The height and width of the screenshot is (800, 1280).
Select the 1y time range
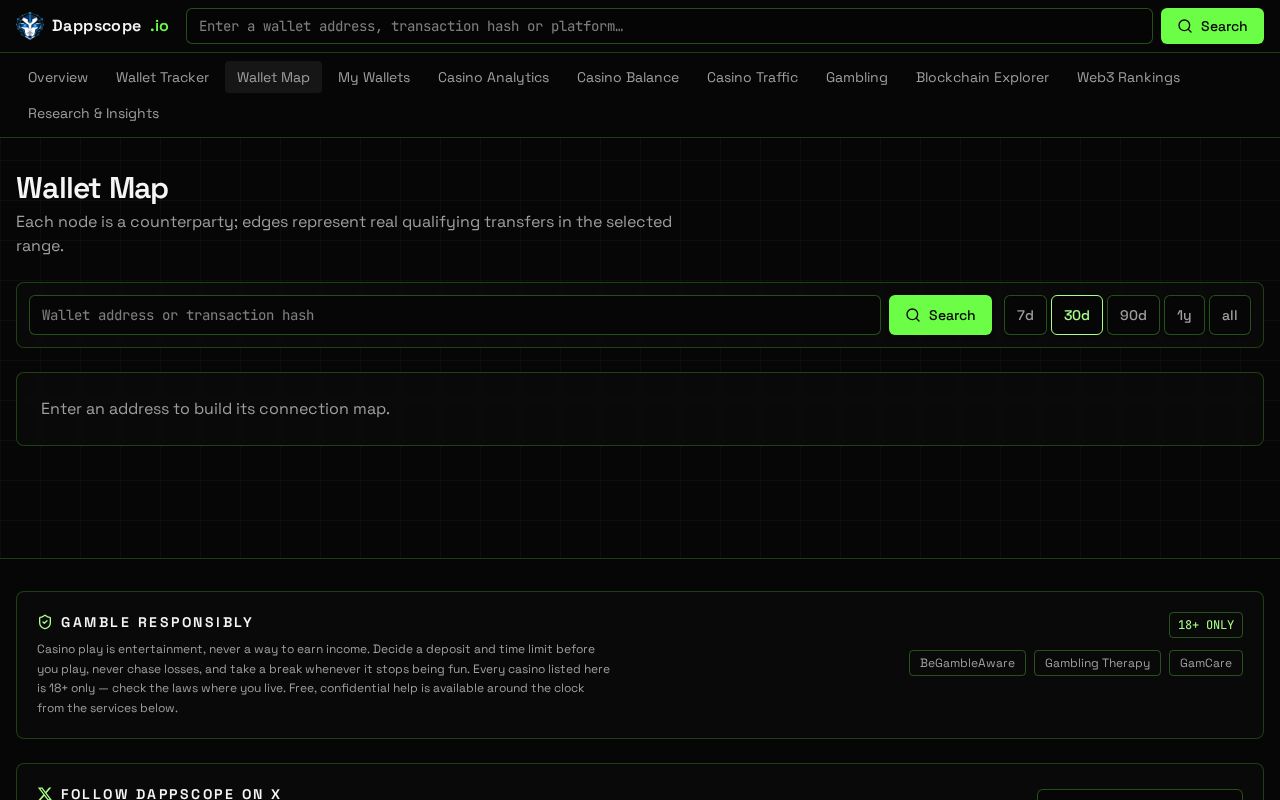1184,315
